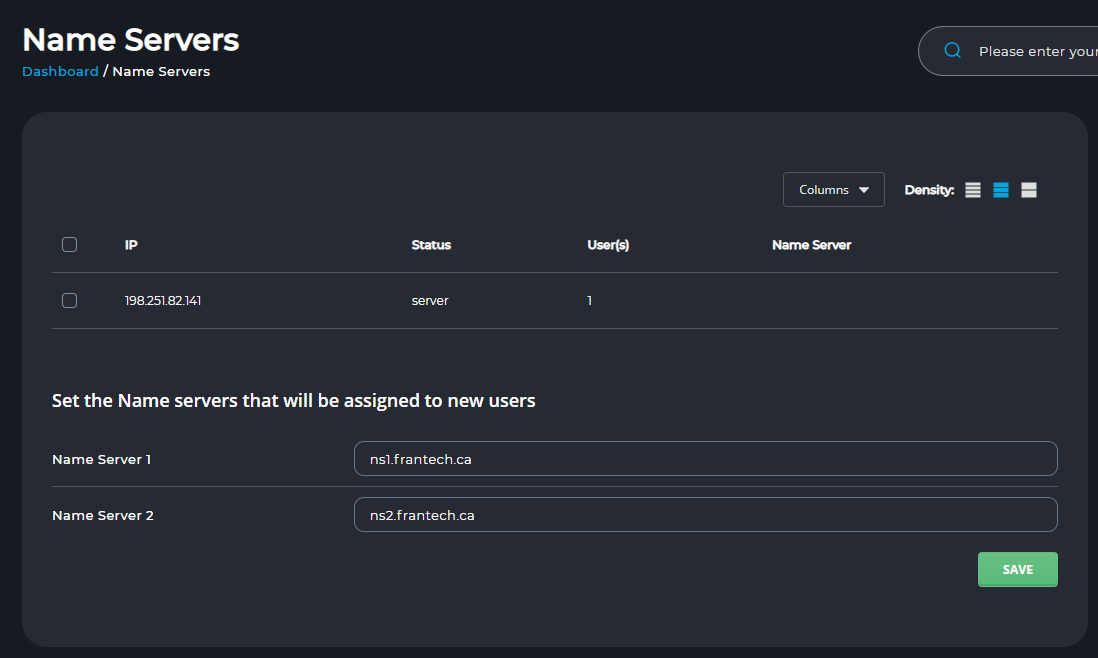
Task: Click the 198.251.82.141 IP cell
Action: point(163,300)
